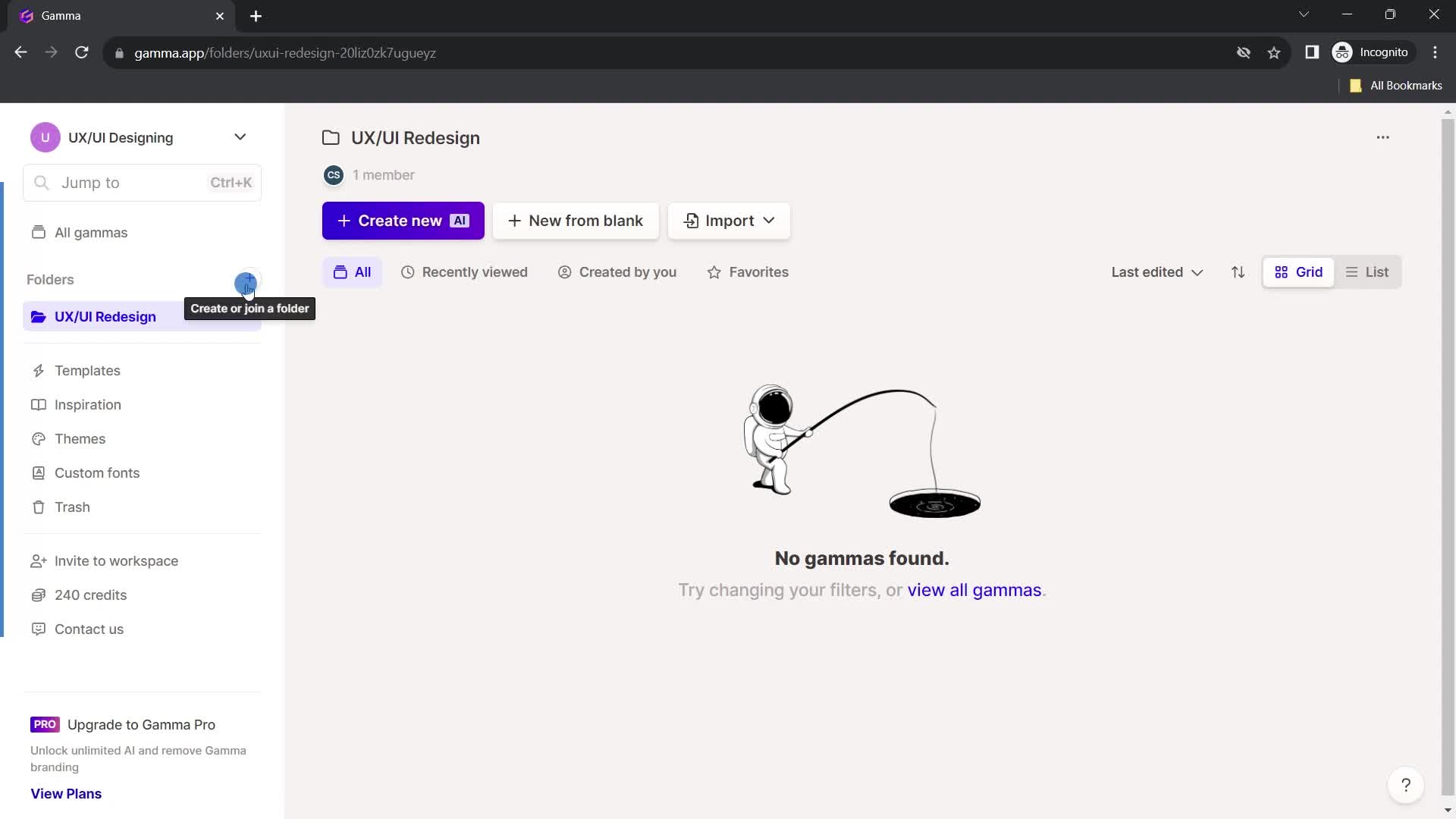Viewport: 1456px width, 819px height.
Task: Click the view all gammas link
Action: click(x=974, y=590)
